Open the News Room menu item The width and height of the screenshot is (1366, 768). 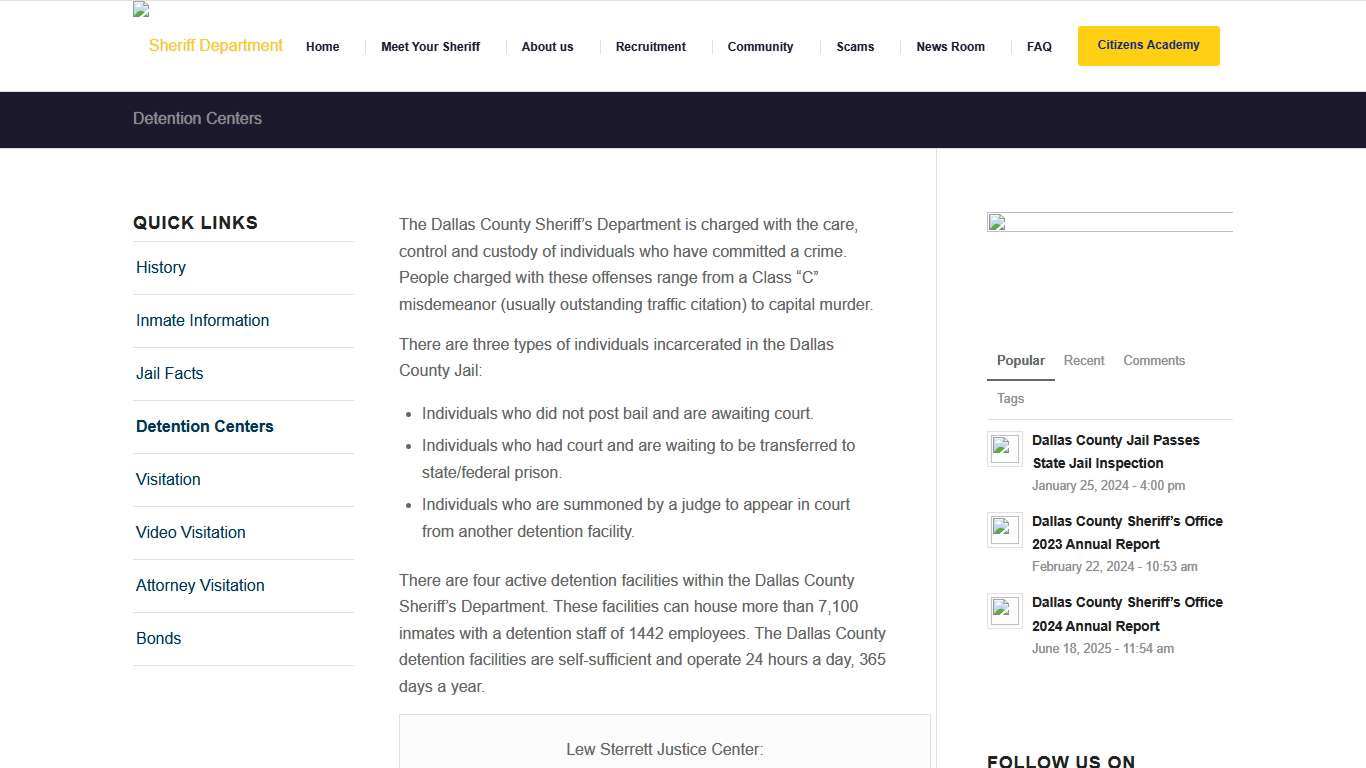[950, 47]
